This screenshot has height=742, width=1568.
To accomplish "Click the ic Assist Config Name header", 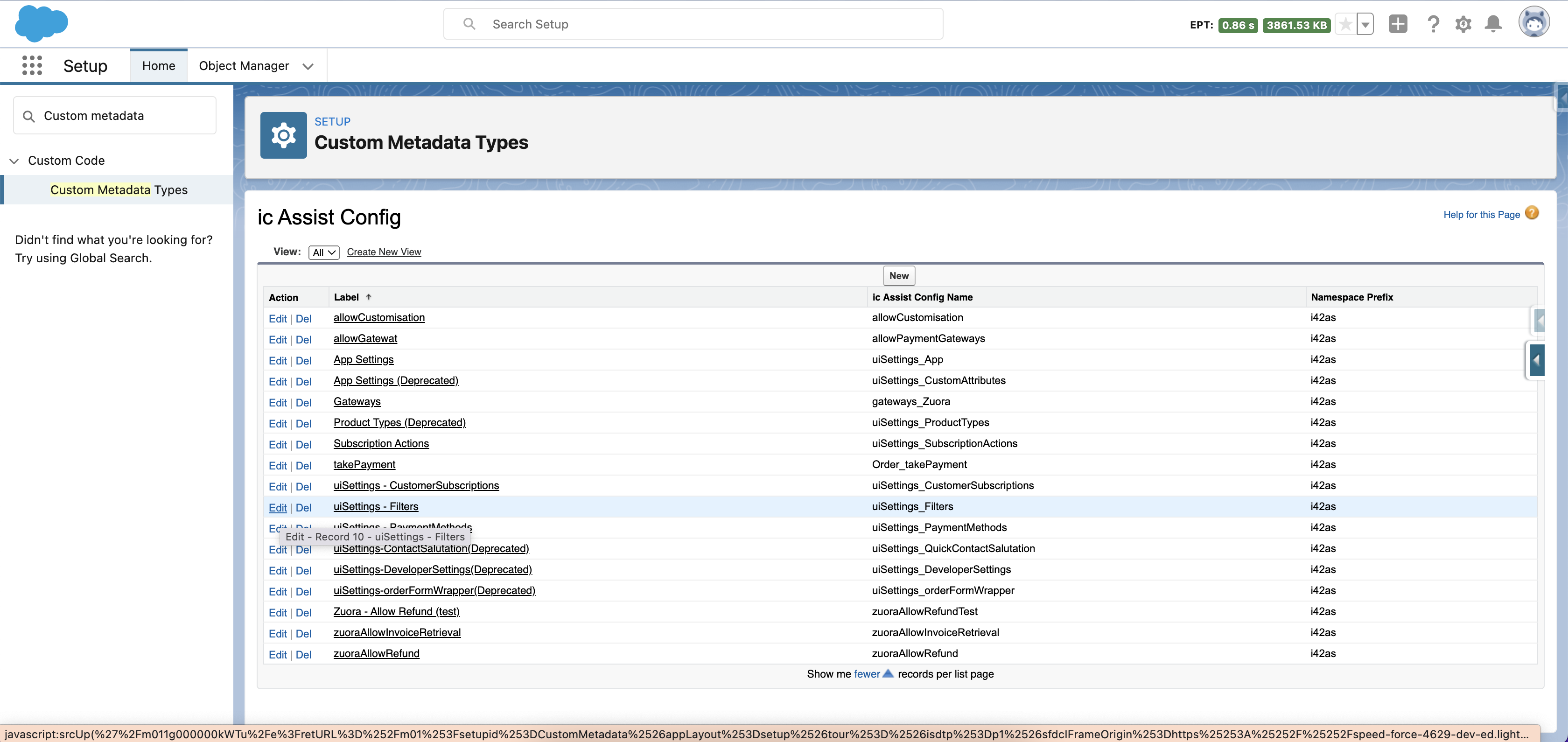I will tap(923, 297).
